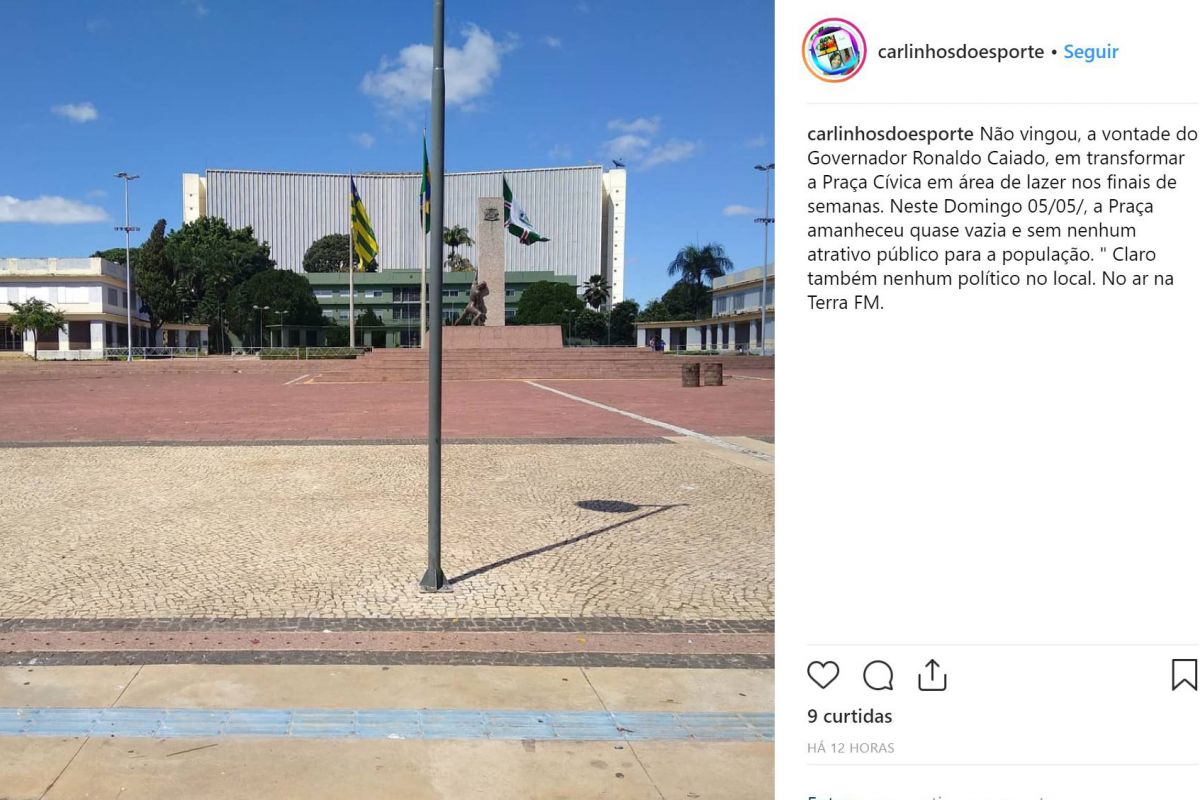
Task: Click the yellow and green striped flag
Action: 362,226
